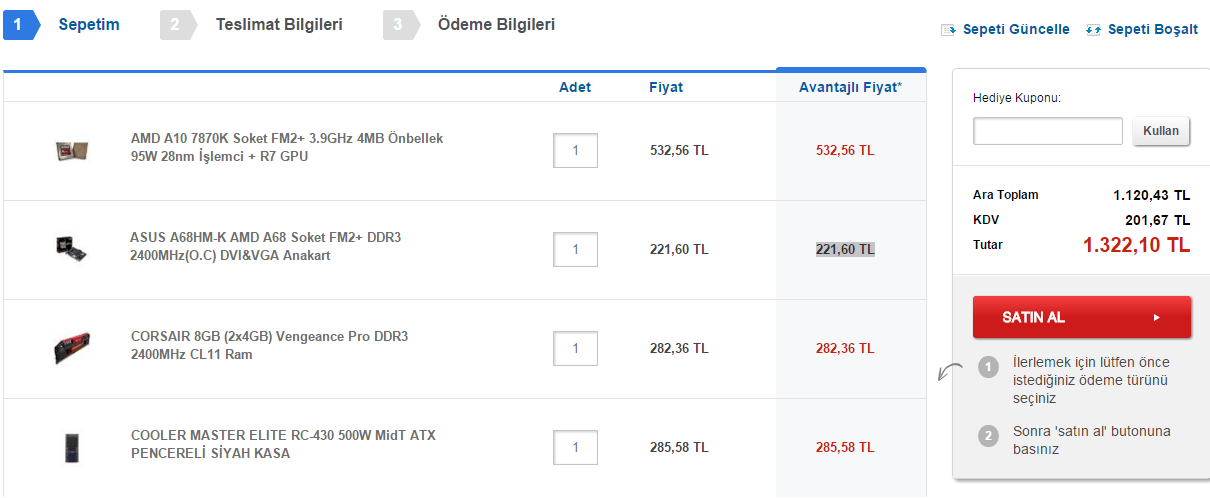
Task: Go to Ödeme Bilgileri step
Action: click(x=496, y=24)
